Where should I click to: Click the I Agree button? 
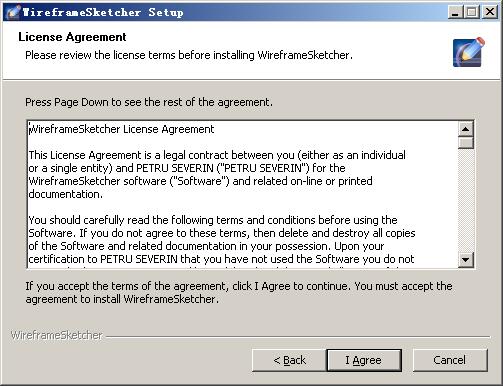(x=364, y=360)
